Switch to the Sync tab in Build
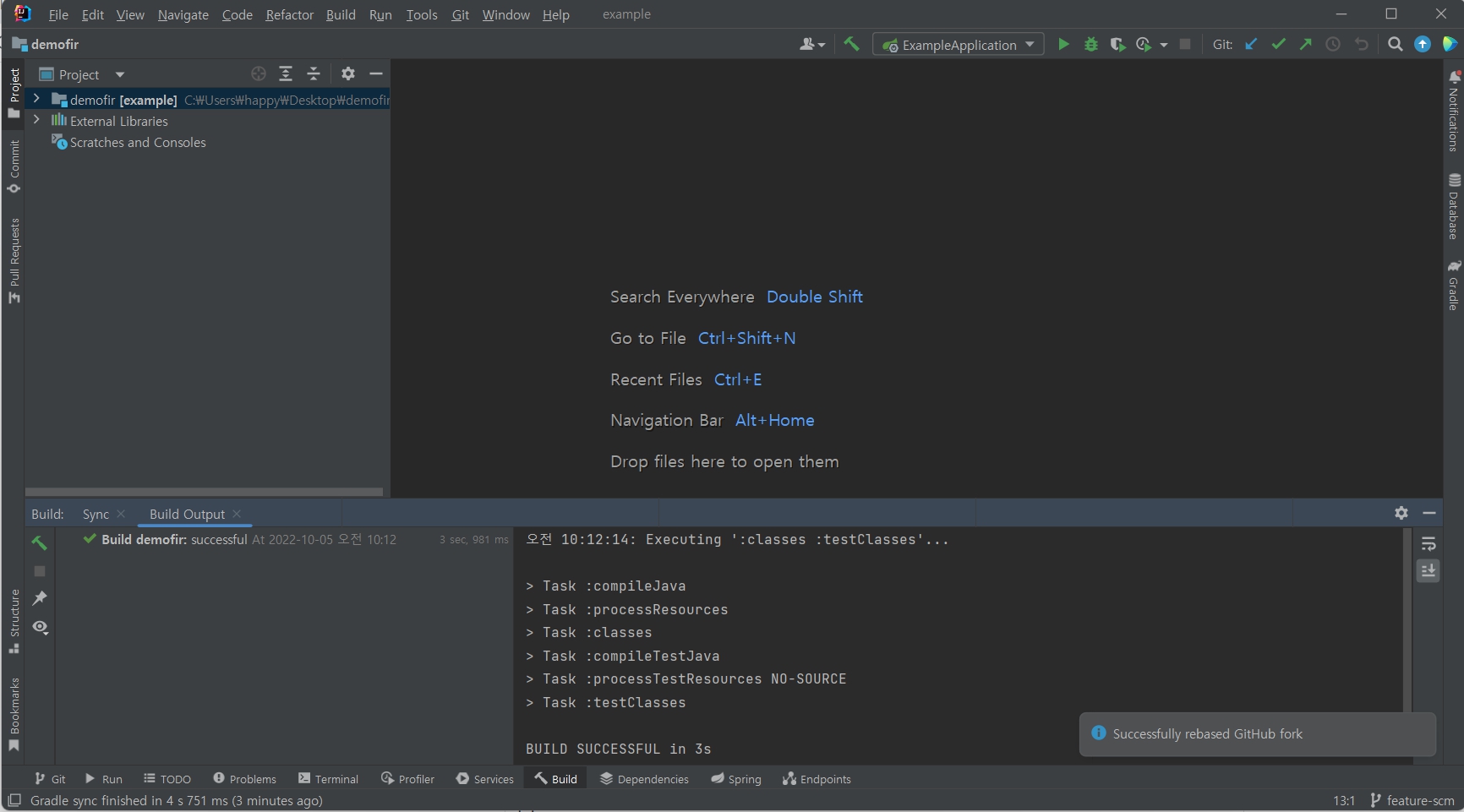This screenshot has height=812, width=1464. tap(96, 514)
